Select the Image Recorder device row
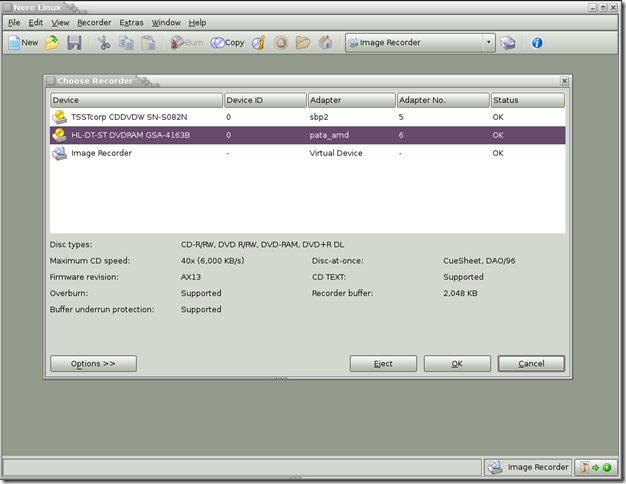The image size is (626, 484). pos(307,153)
